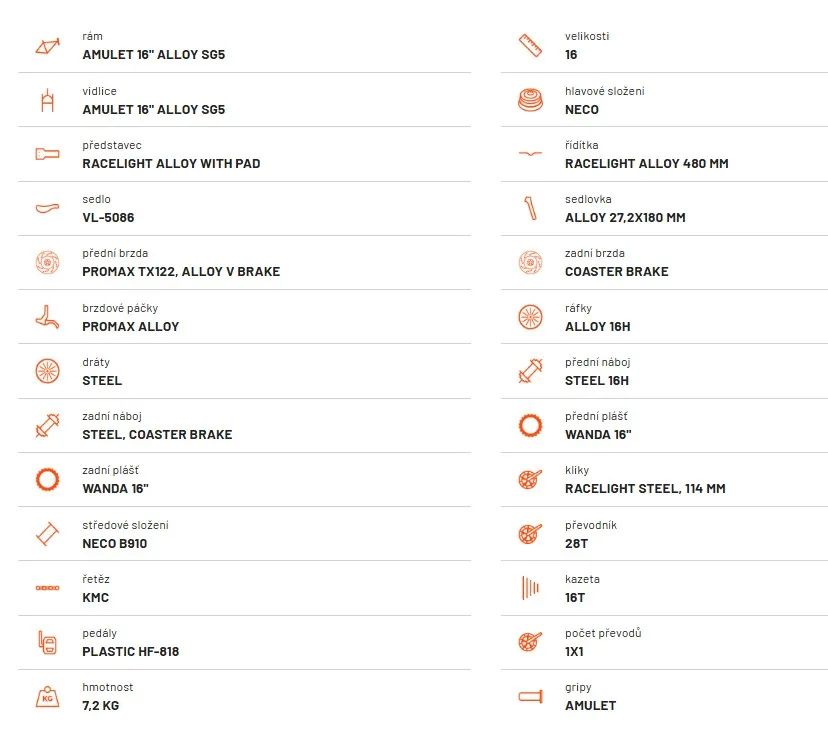Click the COASTER BRAKE rear brake value
Image resolution: width=828 pixels, height=732 pixels.
(x=616, y=272)
